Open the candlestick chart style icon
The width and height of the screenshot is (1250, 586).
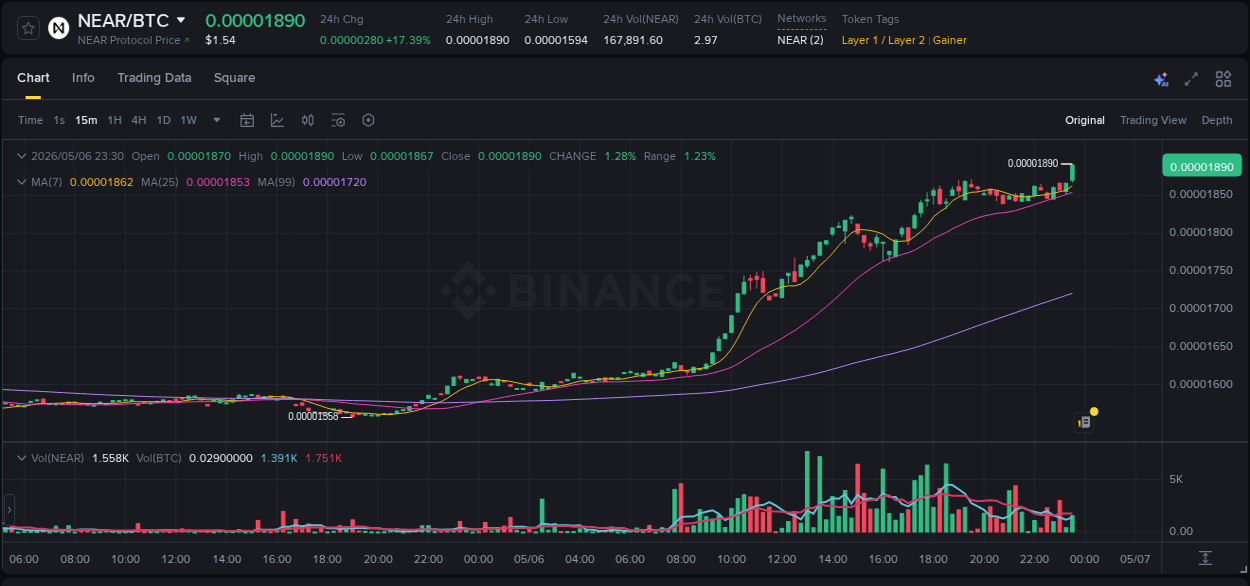308,120
